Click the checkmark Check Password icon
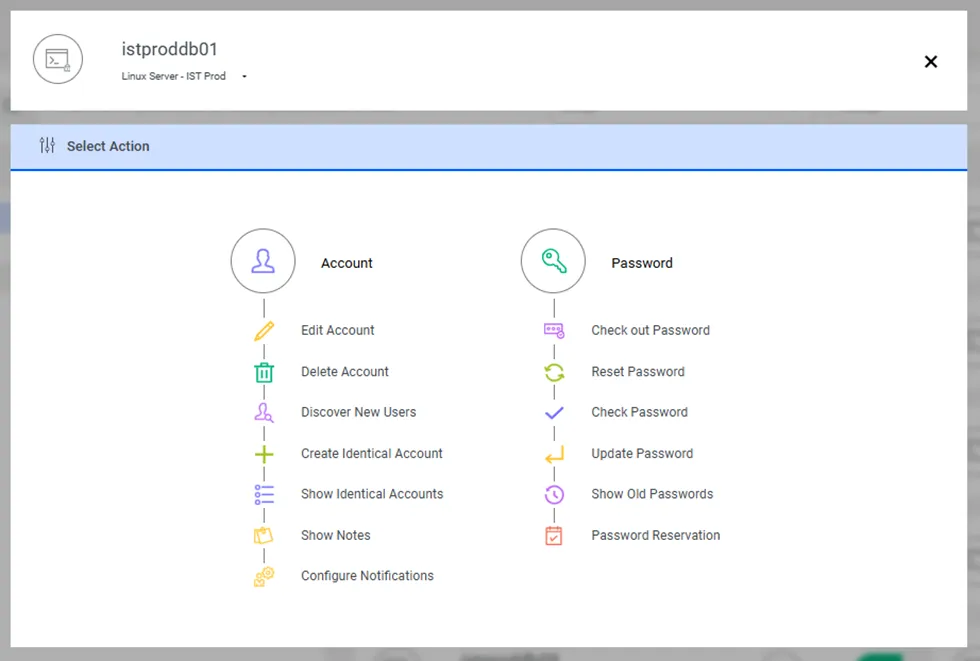 (x=554, y=412)
